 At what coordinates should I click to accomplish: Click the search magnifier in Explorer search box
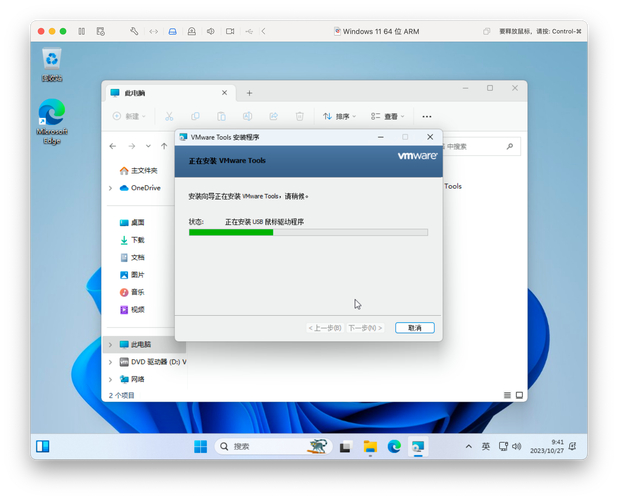[x=510, y=147]
